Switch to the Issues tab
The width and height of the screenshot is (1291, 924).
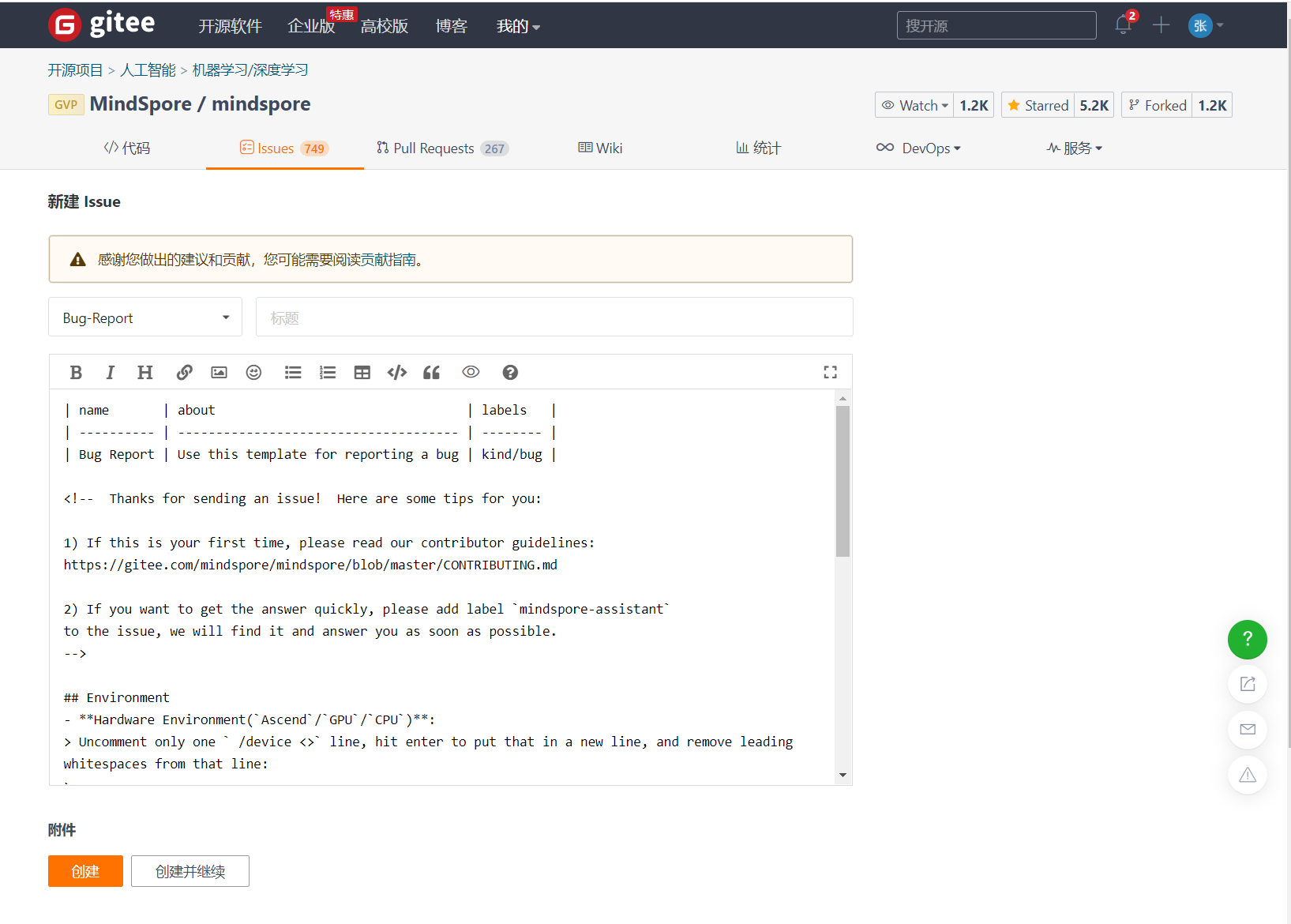pos(284,148)
